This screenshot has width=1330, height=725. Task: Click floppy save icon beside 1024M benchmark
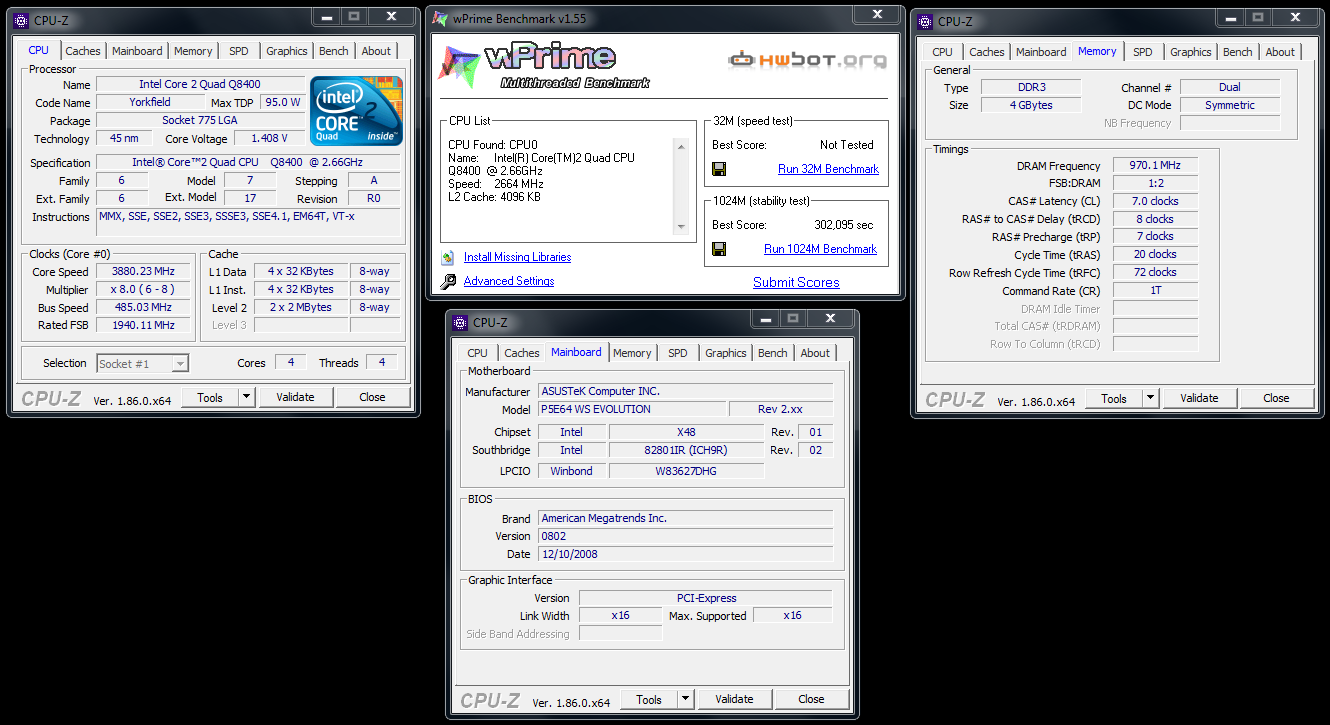(x=719, y=249)
